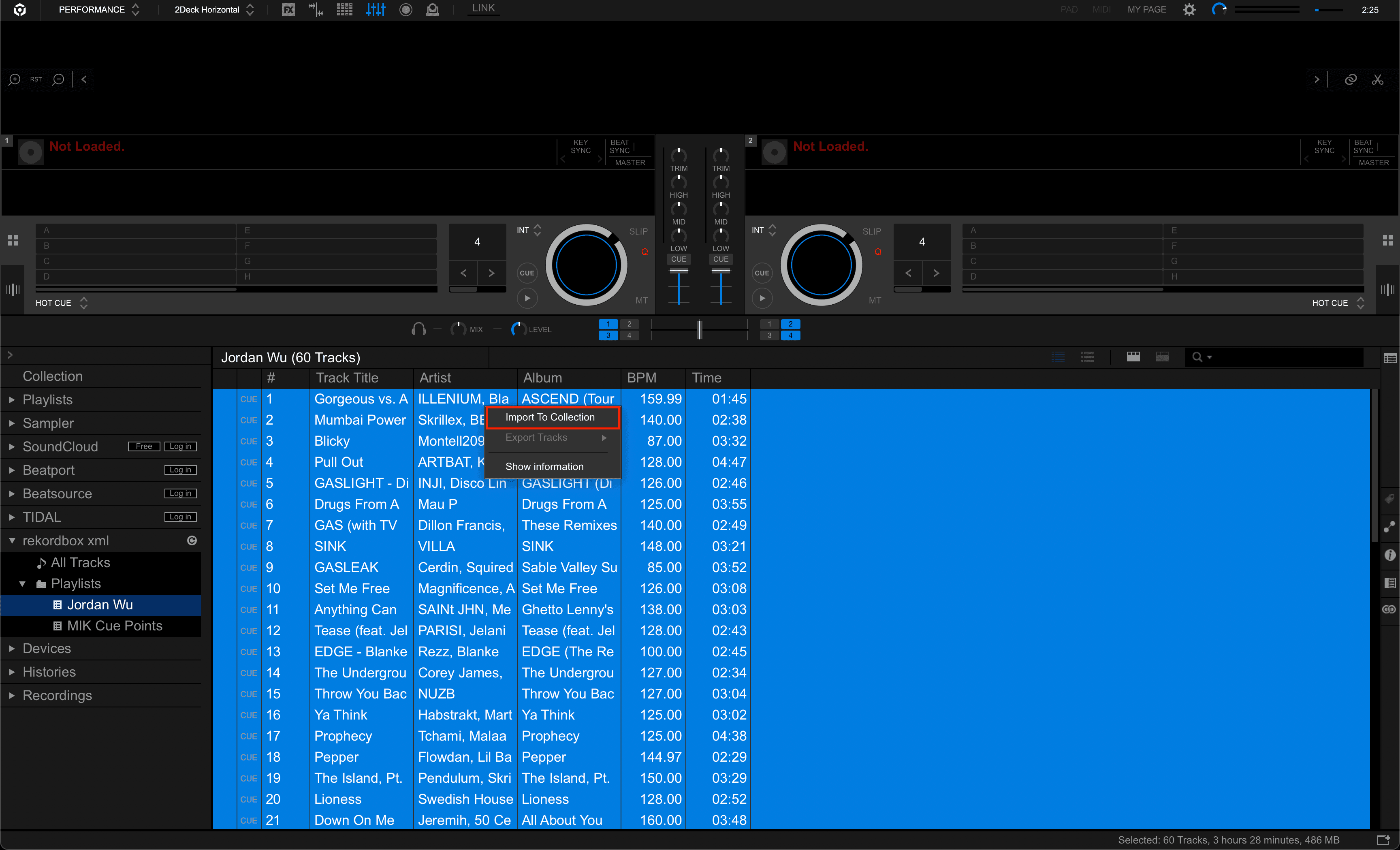The image size is (1400, 850).
Task: Select Show information menu item
Action: [552, 466]
